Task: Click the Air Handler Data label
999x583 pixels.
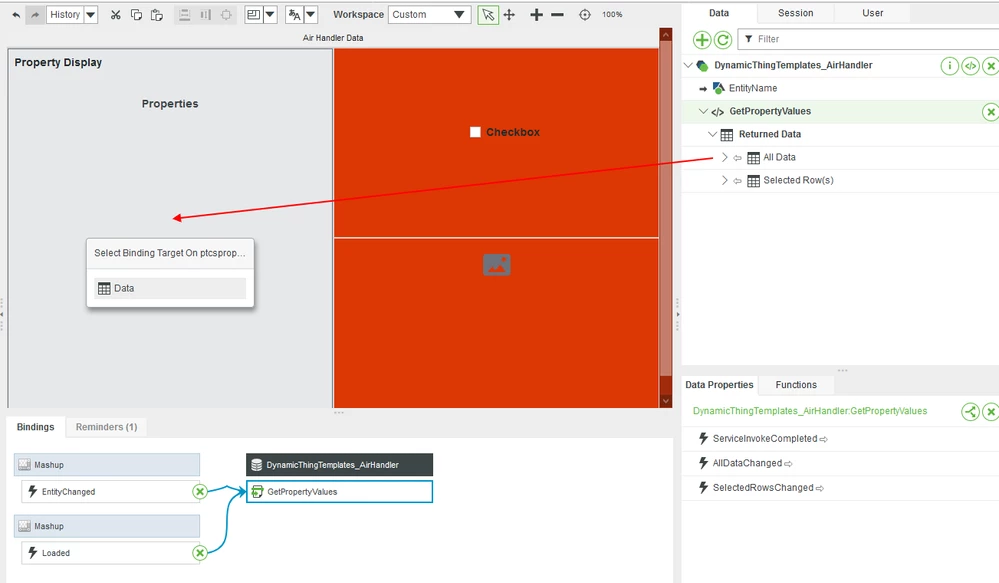Action: (x=333, y=38)
